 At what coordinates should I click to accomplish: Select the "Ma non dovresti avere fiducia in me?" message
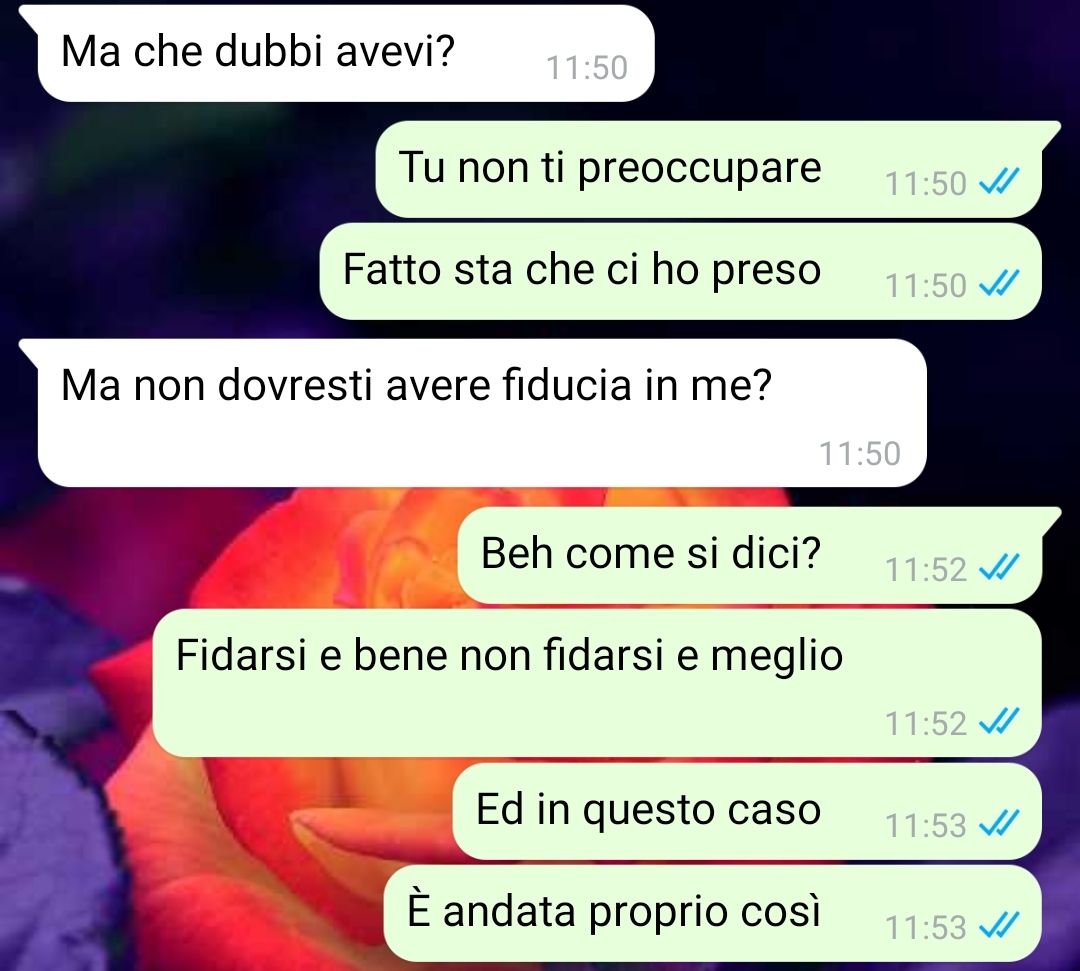[x=481, y=413]
